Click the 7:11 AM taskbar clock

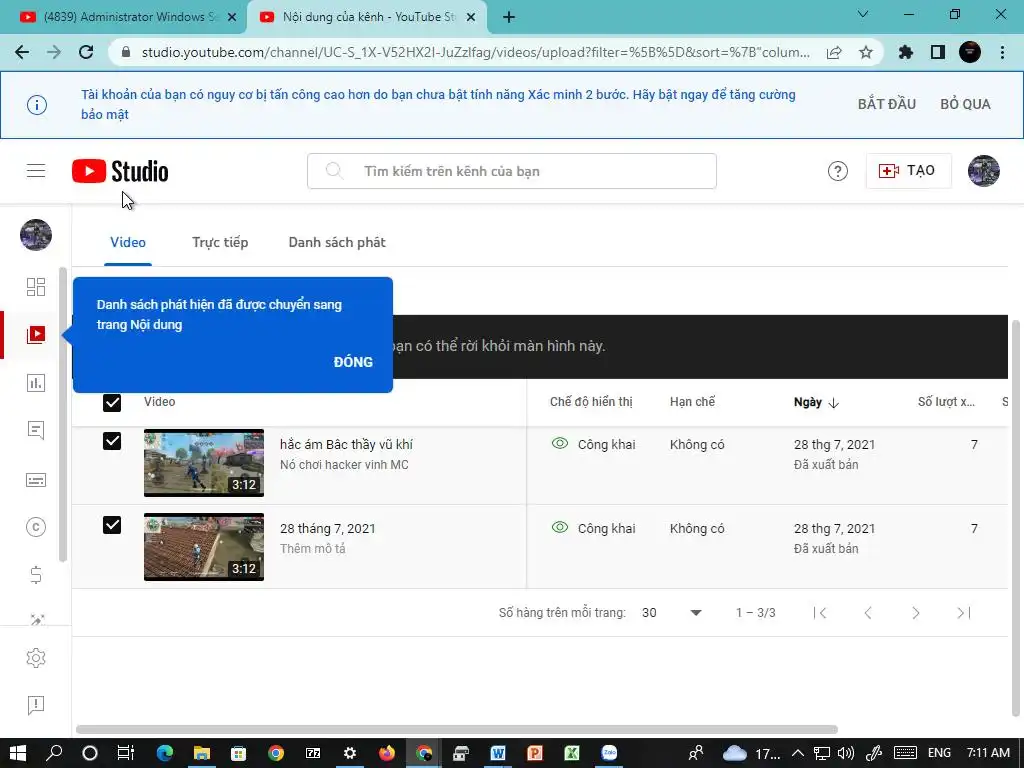988,753
